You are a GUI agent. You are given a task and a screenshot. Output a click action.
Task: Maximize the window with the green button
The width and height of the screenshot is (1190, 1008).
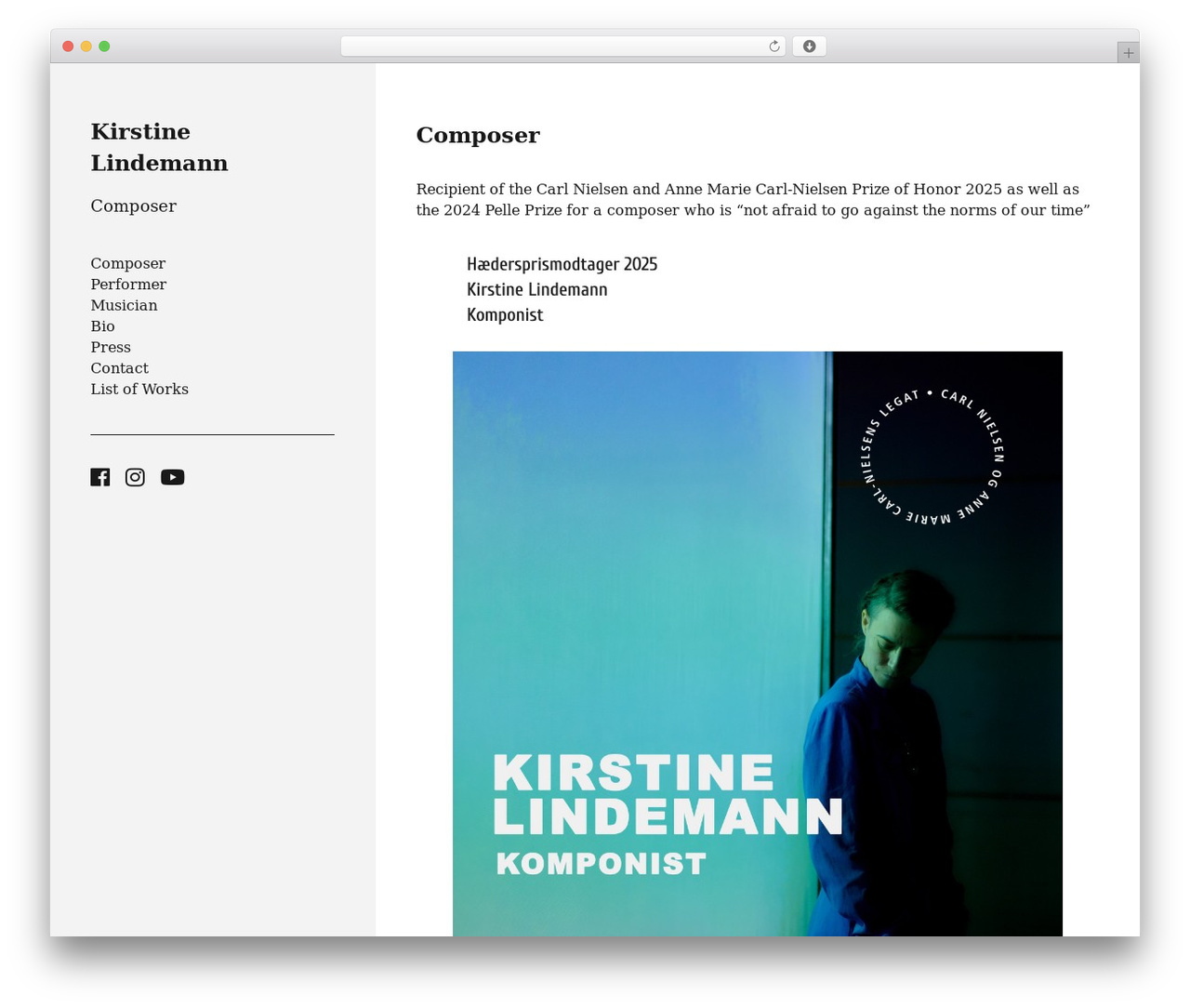coord(104,46)
